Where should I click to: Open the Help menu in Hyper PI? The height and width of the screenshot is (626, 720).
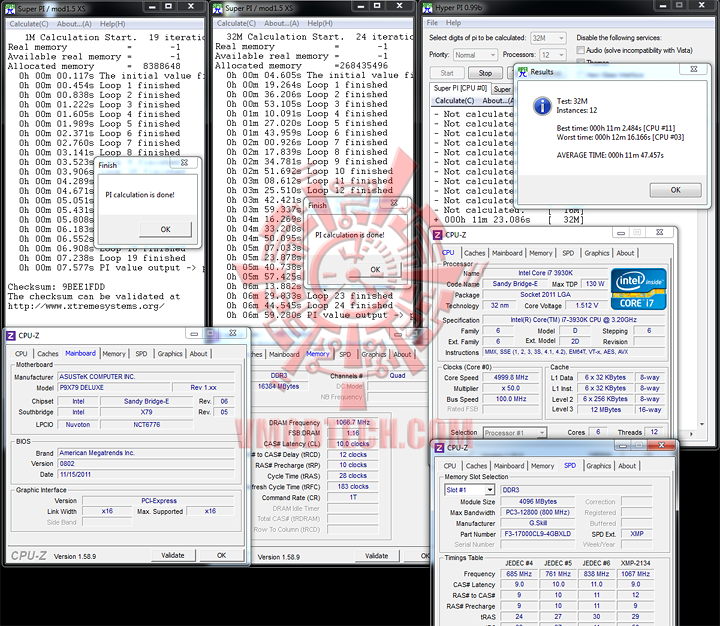pos(453,23)
